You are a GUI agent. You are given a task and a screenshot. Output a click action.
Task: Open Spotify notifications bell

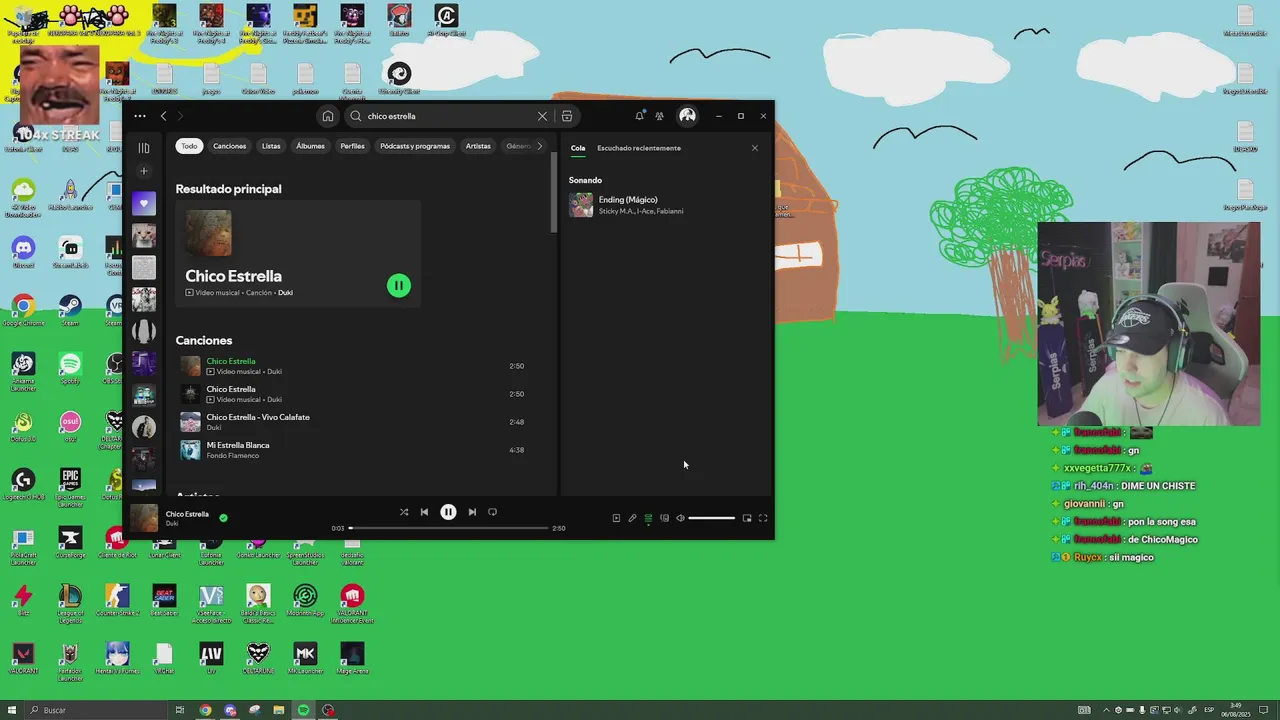coord(640,116)
